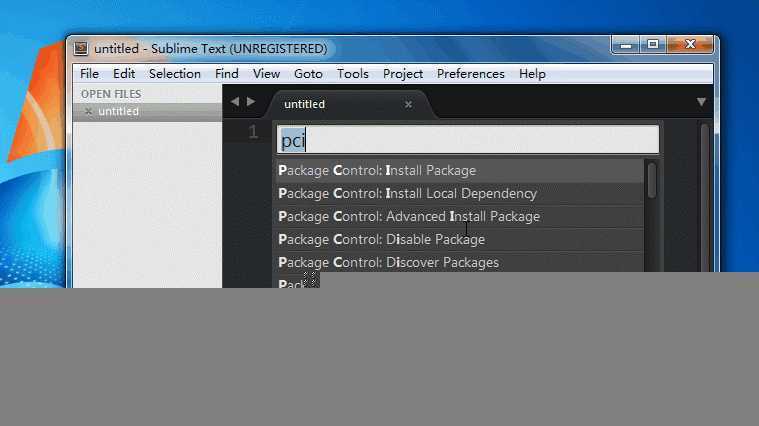Click the Sublime Text title bar icon

(81, 48)
